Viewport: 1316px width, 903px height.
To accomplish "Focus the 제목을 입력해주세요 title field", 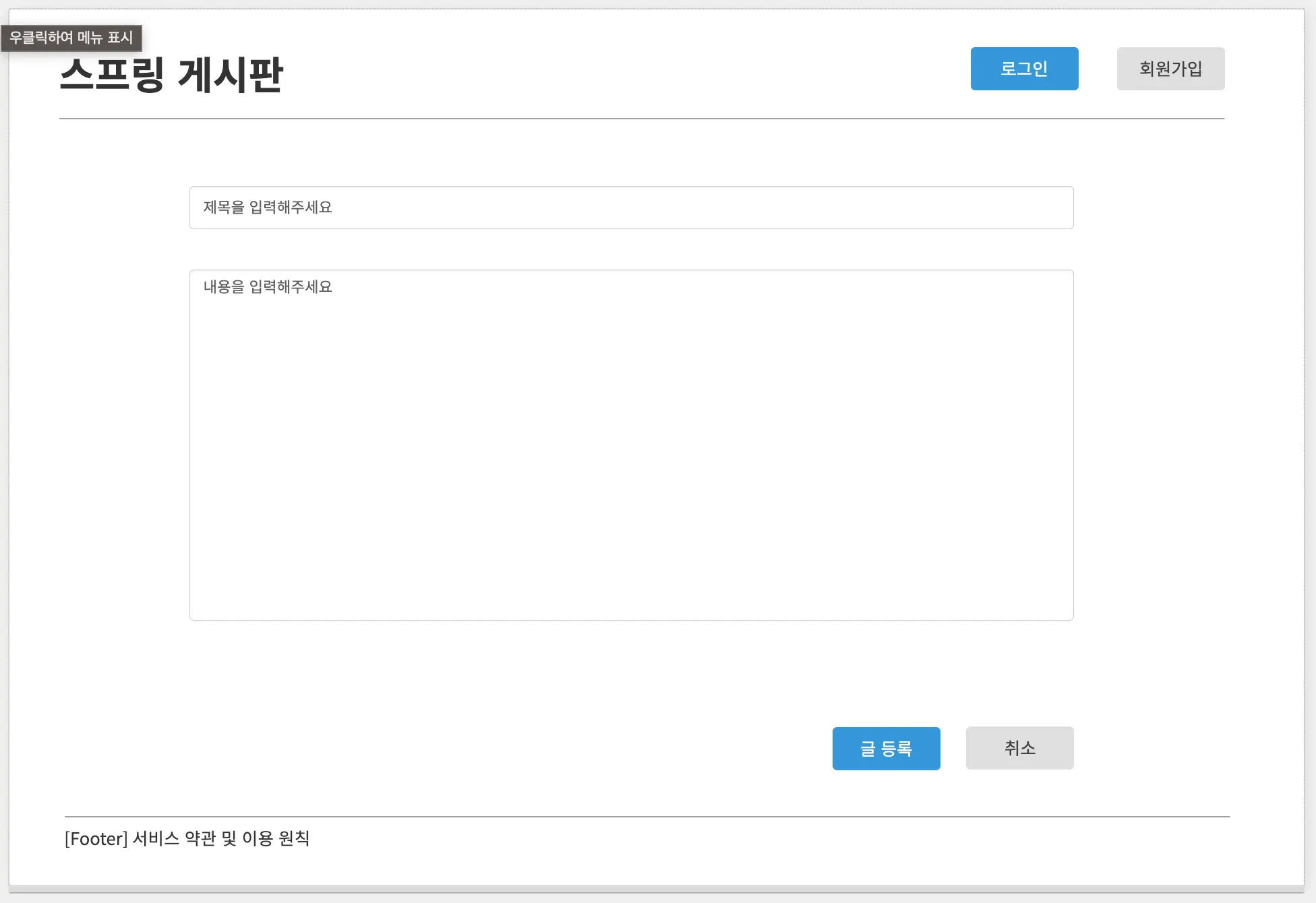I will pyautogui.click(x=631, y=208).
